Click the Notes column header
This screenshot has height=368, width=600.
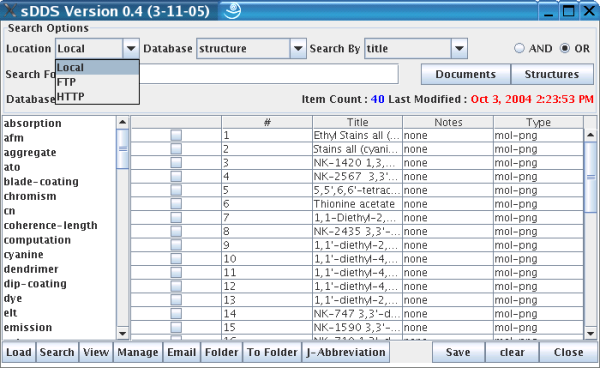click(448, 122)
